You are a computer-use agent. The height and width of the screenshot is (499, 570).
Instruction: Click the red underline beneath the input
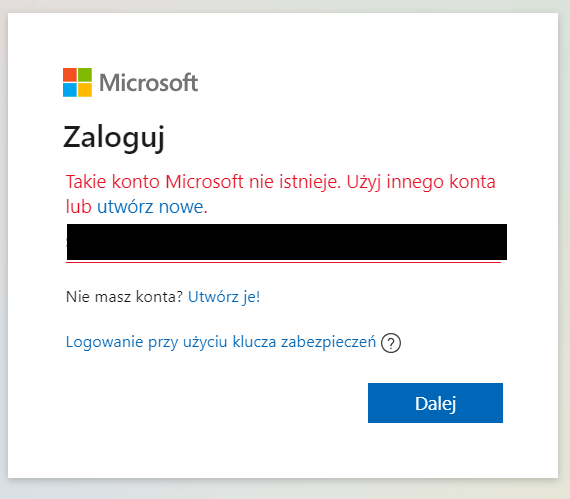click(x=284, y=262)
